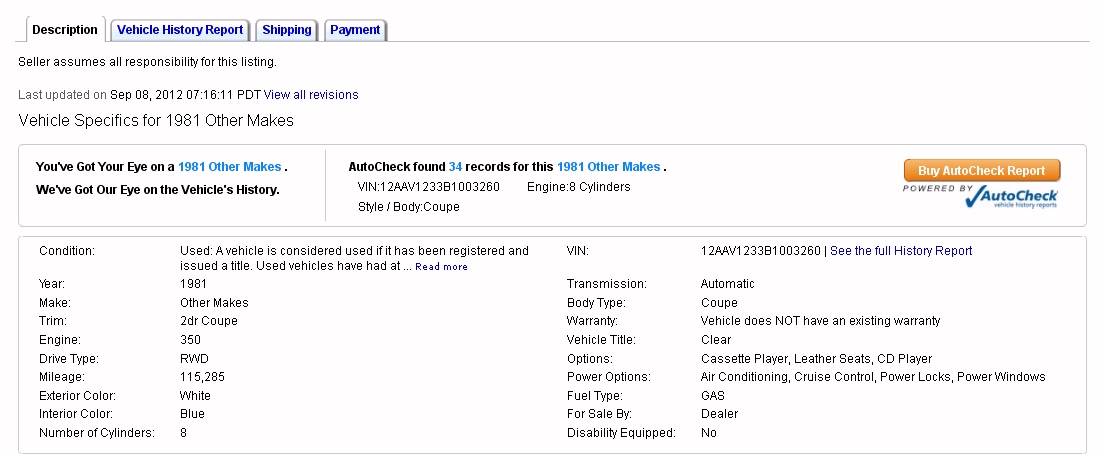1098x456 pixels.
Task: Open the View all revisions link
Action: [x=311, y=95]
